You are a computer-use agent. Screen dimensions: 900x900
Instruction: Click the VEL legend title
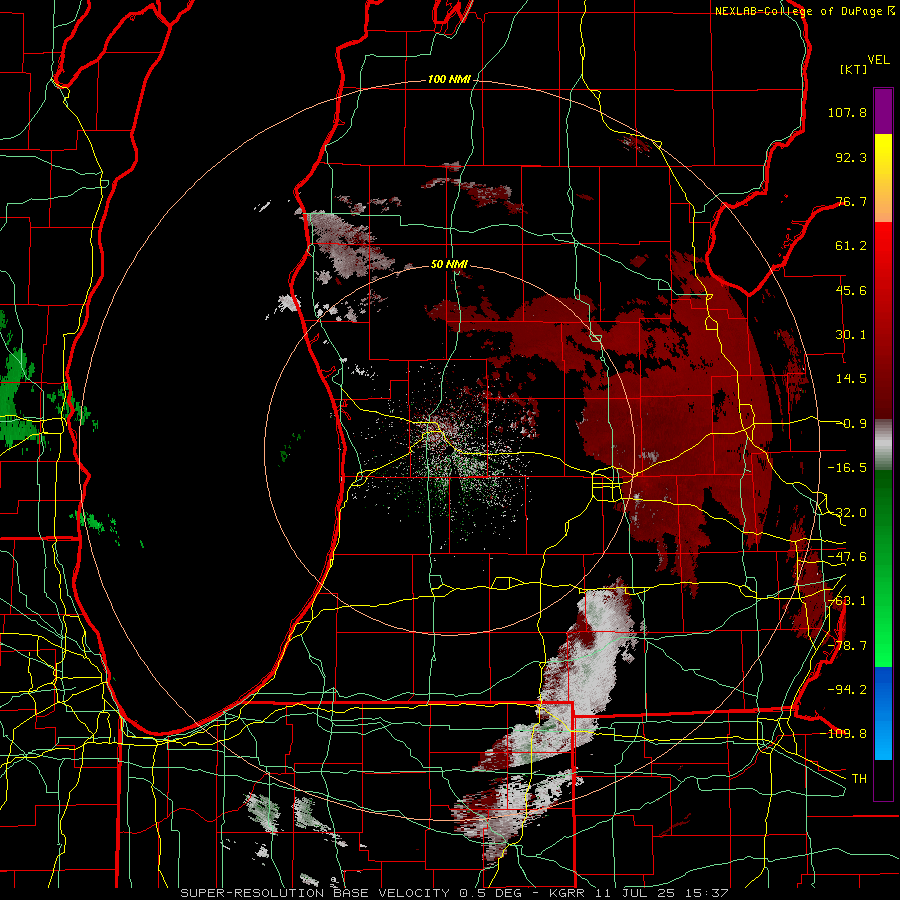(878, 60)
